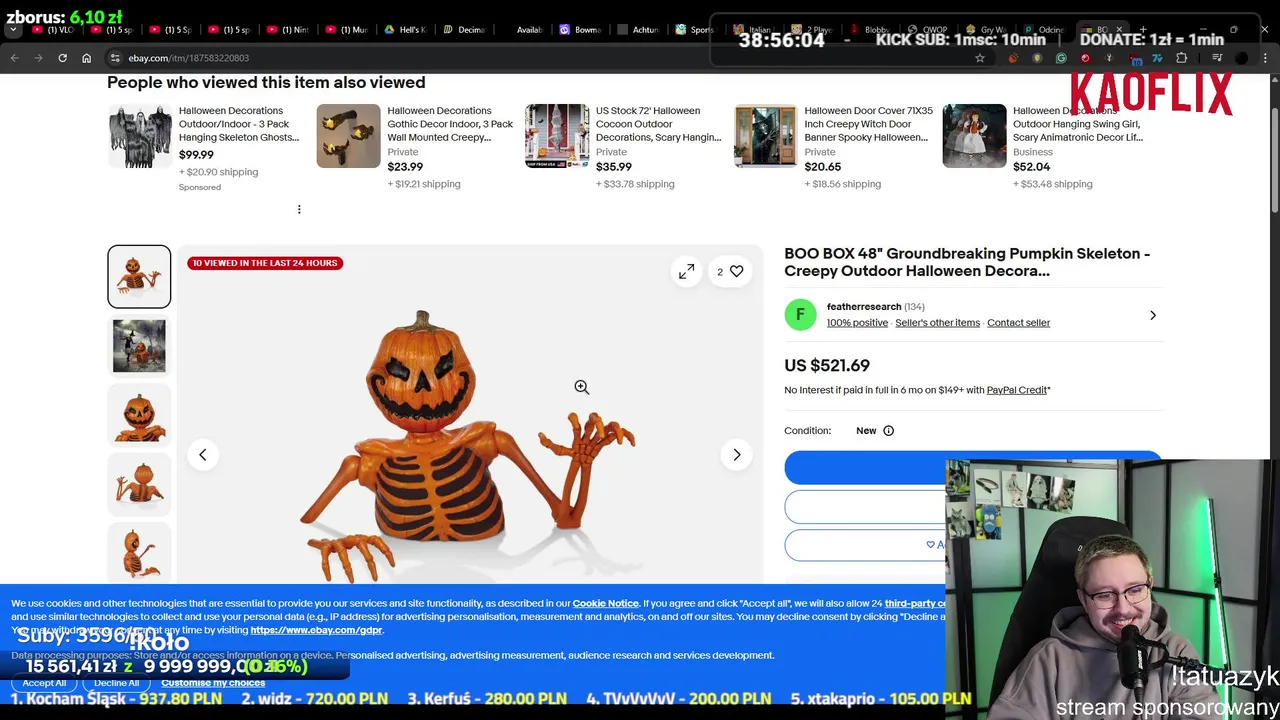
Task: Click the witch door banner product image
Action: [x=766, y=136]
